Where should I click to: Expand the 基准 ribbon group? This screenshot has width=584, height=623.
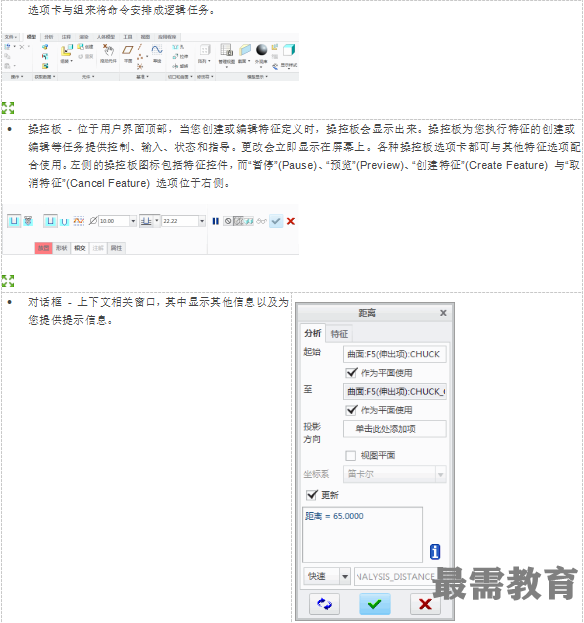point(142,76)
